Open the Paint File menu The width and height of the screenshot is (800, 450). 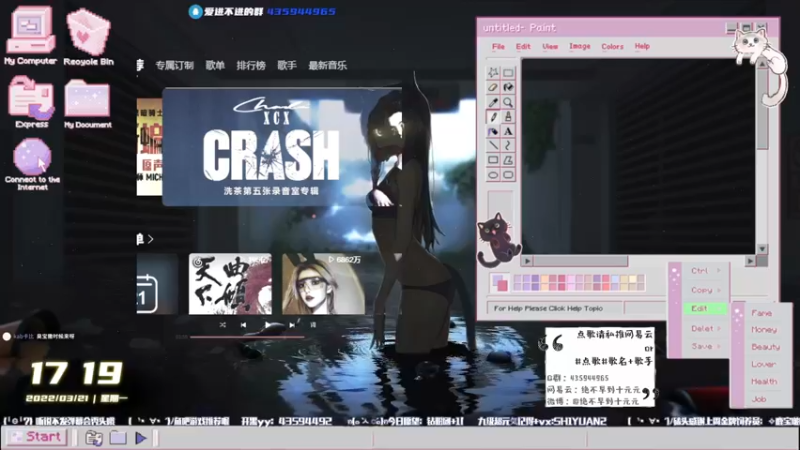pos(498,46)
